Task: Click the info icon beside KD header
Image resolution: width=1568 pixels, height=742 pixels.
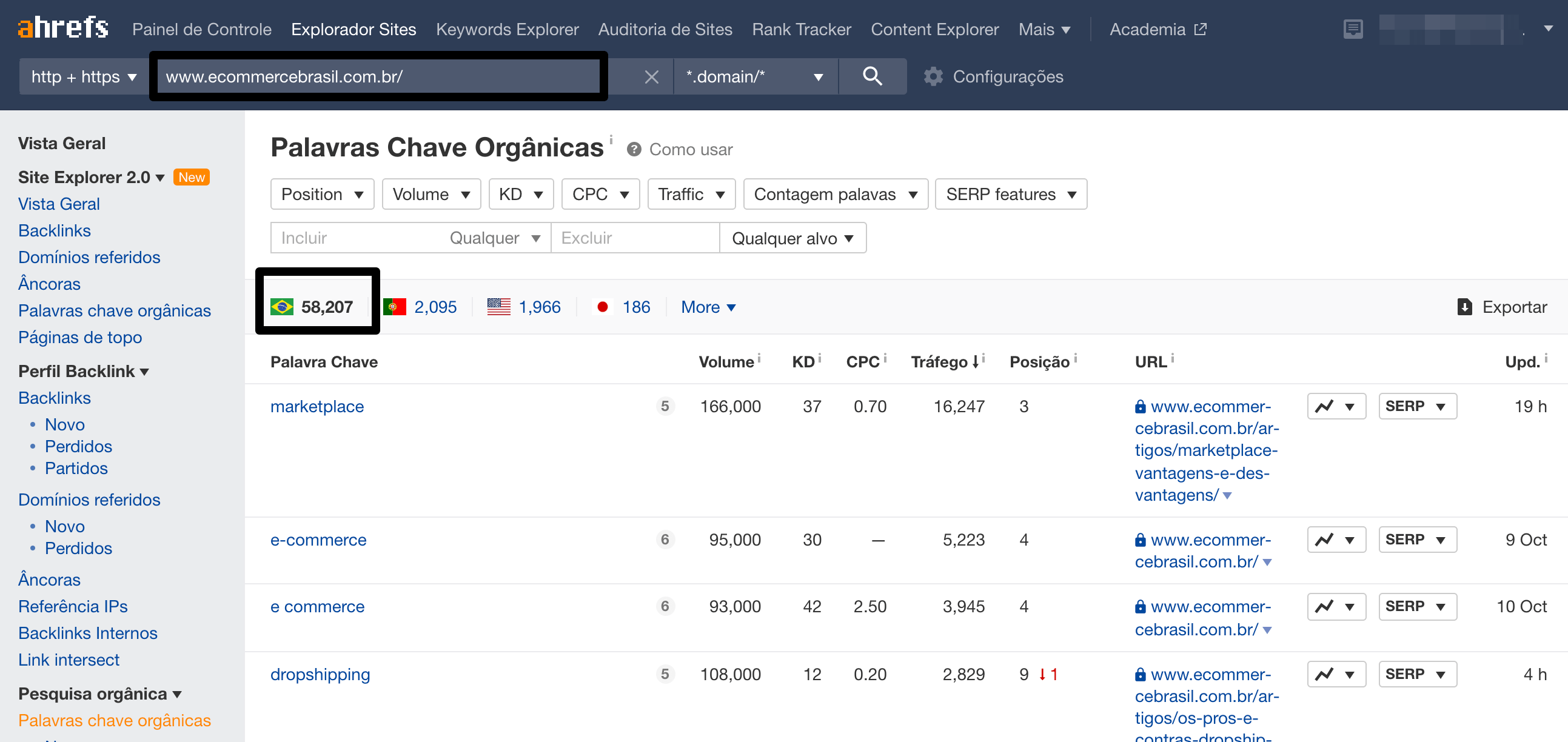Action: (819, 358)
